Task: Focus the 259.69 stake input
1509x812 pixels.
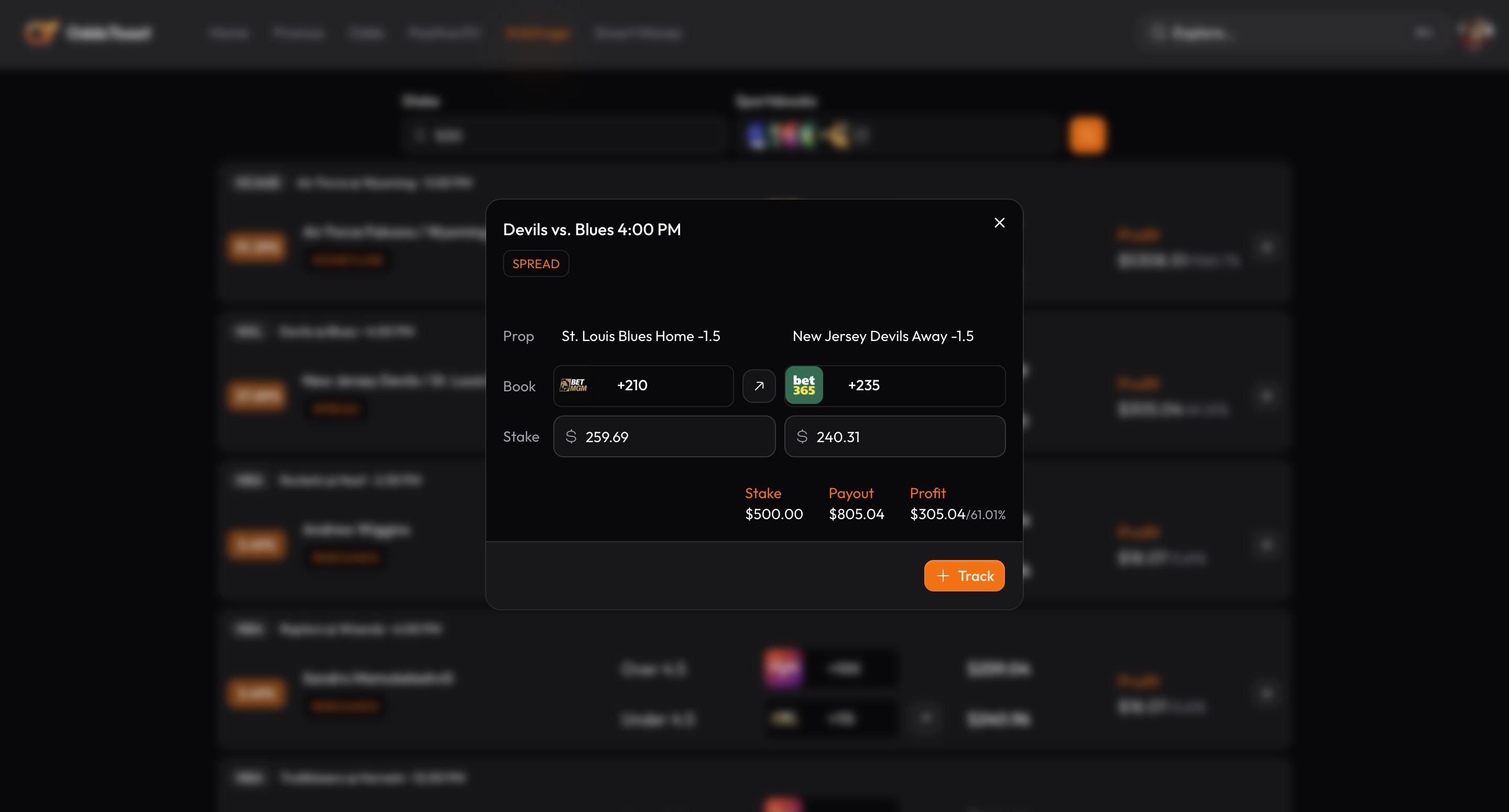Action: click(674, 436)
